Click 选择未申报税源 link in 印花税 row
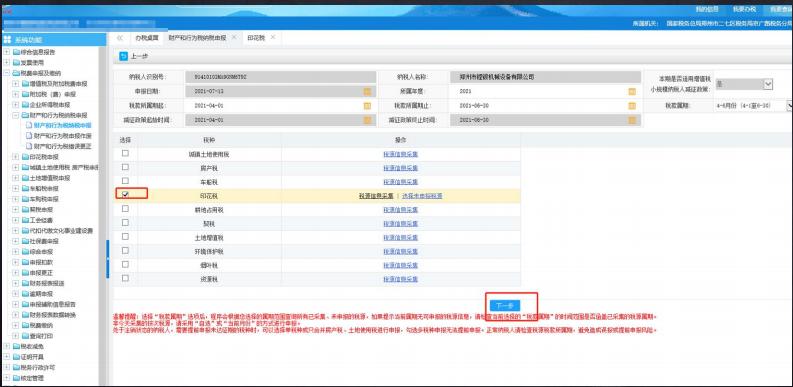The height and width of the screenshot is (387, 793). (x=422, y=195)
